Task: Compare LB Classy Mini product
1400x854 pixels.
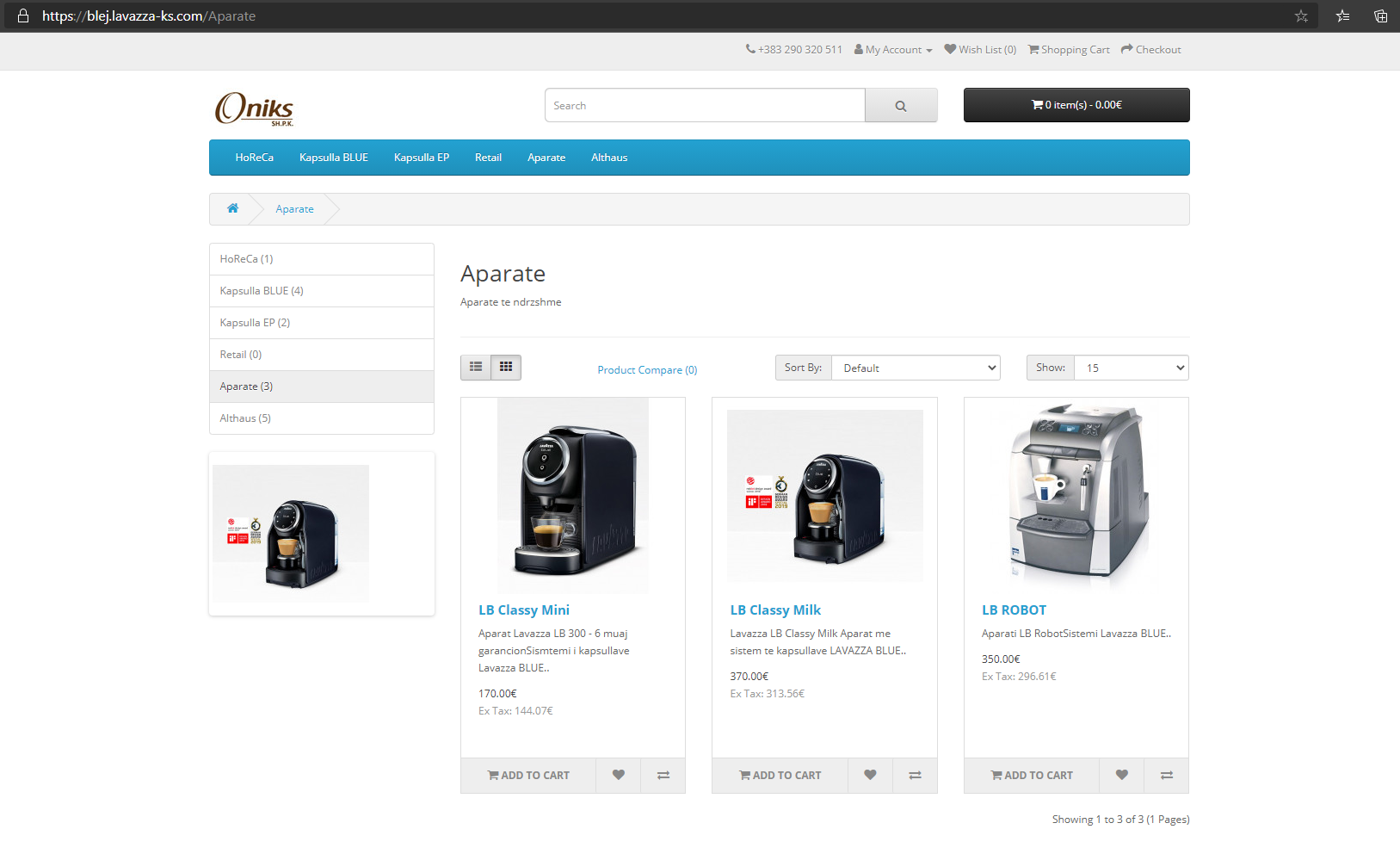Action: click(x=663, y=775)
